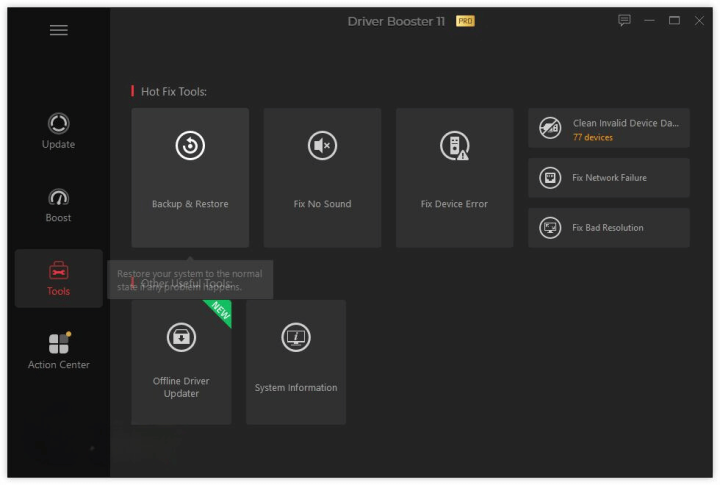Click the 'Hot Fix Tools:' heading
The height and width of the screenshot is (485, 720).
pos(174,92)
